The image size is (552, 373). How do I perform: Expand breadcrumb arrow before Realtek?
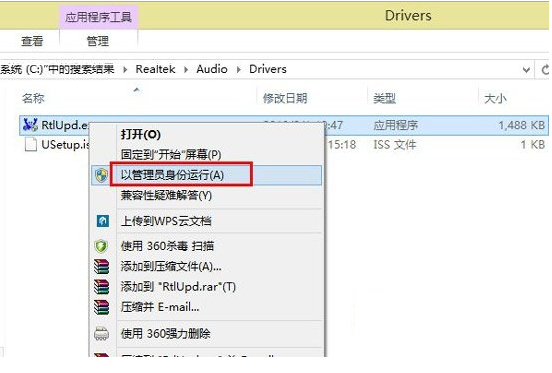125,70
